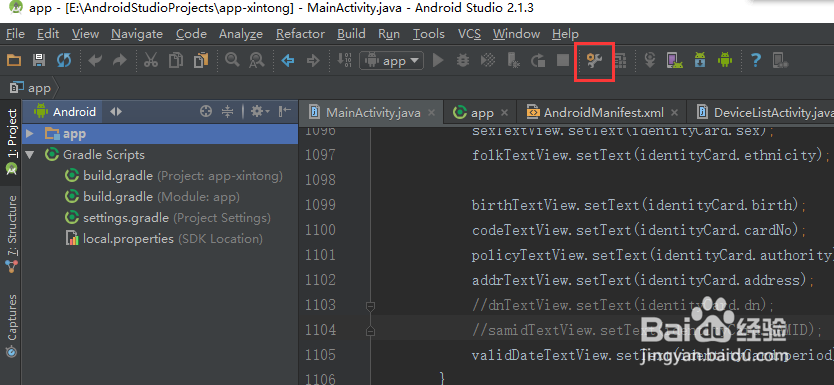834x385 pixels.
Task: Click the Find magnifier icon
Action: pyautogui.click(x=232, y=60)
